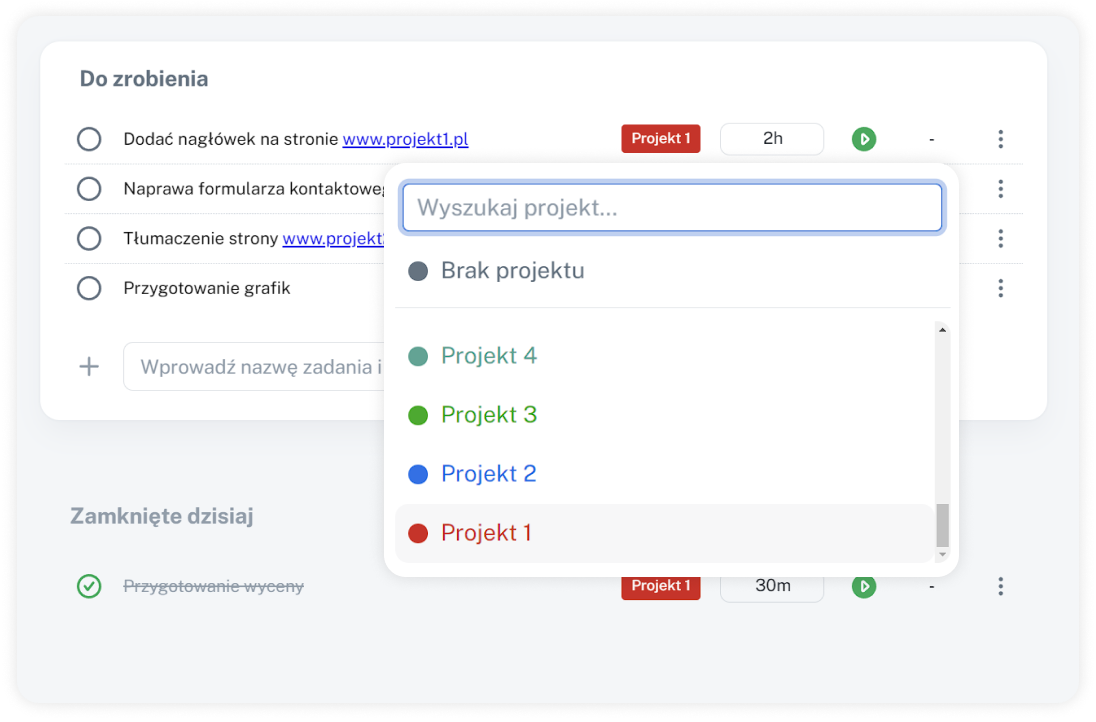
Task: Open the options menu for Przygotowanie grafik
Action: pos(1000,288)
